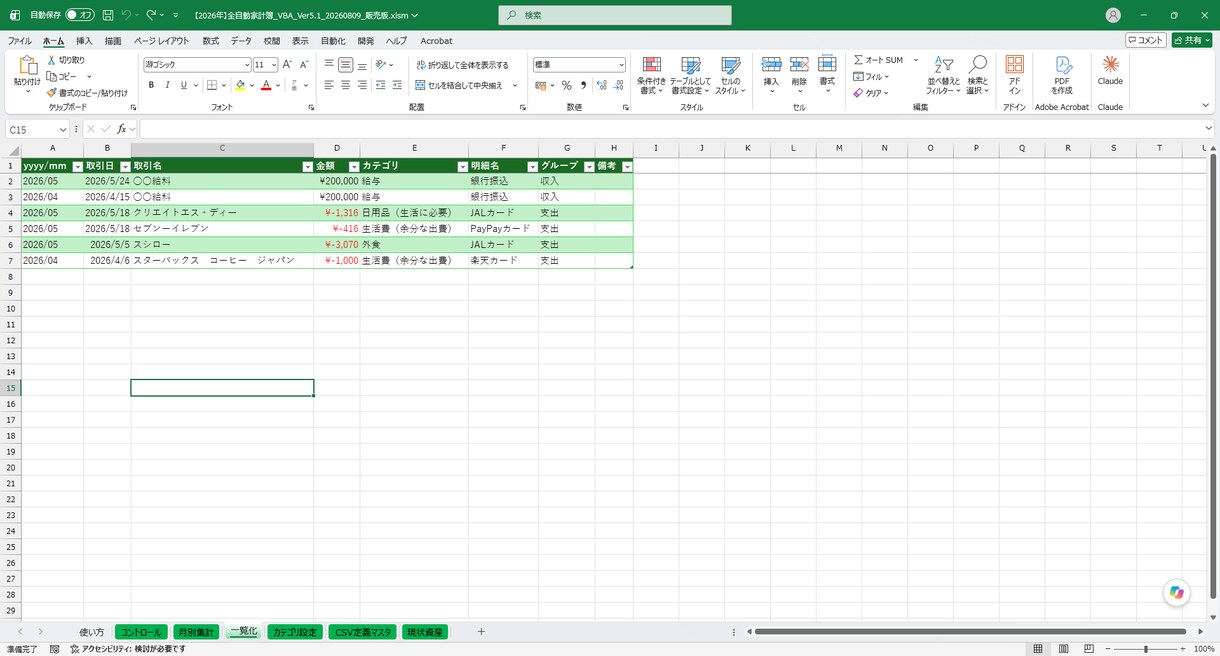
Task: Switch to the 月別集計 sheet tab
Action: [x=195, y=632]
